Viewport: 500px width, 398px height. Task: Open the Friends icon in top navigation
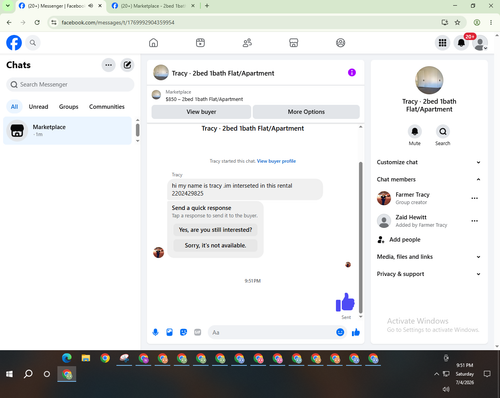(x=247, y=43)
